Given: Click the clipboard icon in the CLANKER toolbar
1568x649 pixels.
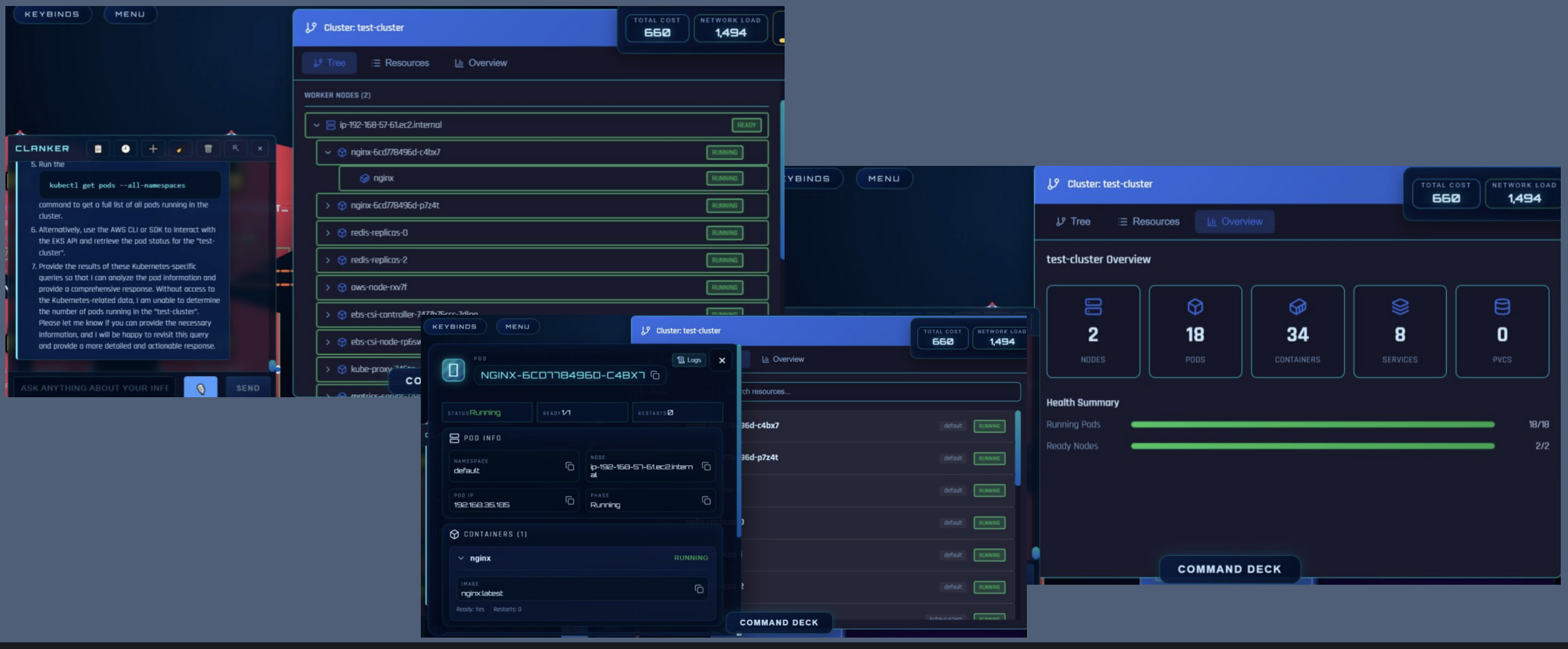Looking at the screenshot, I should (x=97, y=148).
